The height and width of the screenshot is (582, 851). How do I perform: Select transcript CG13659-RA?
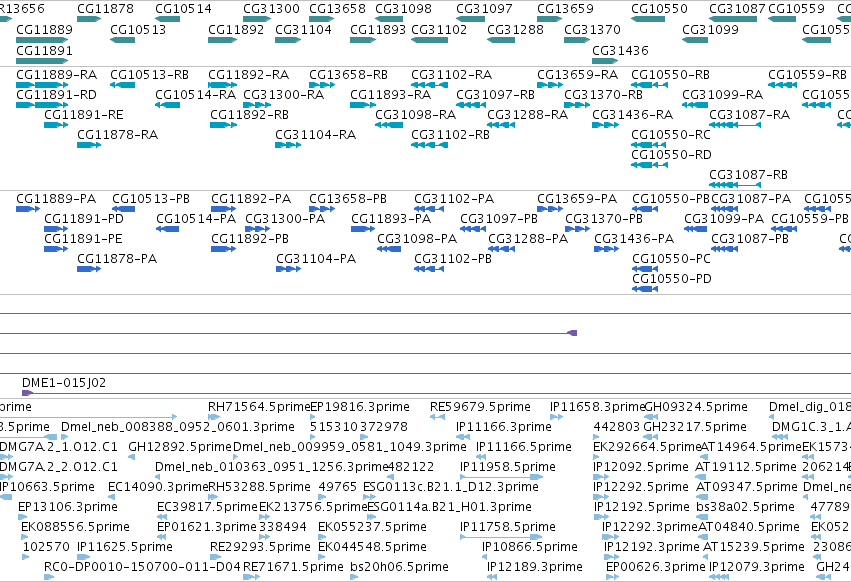click(x=550, y=85)
